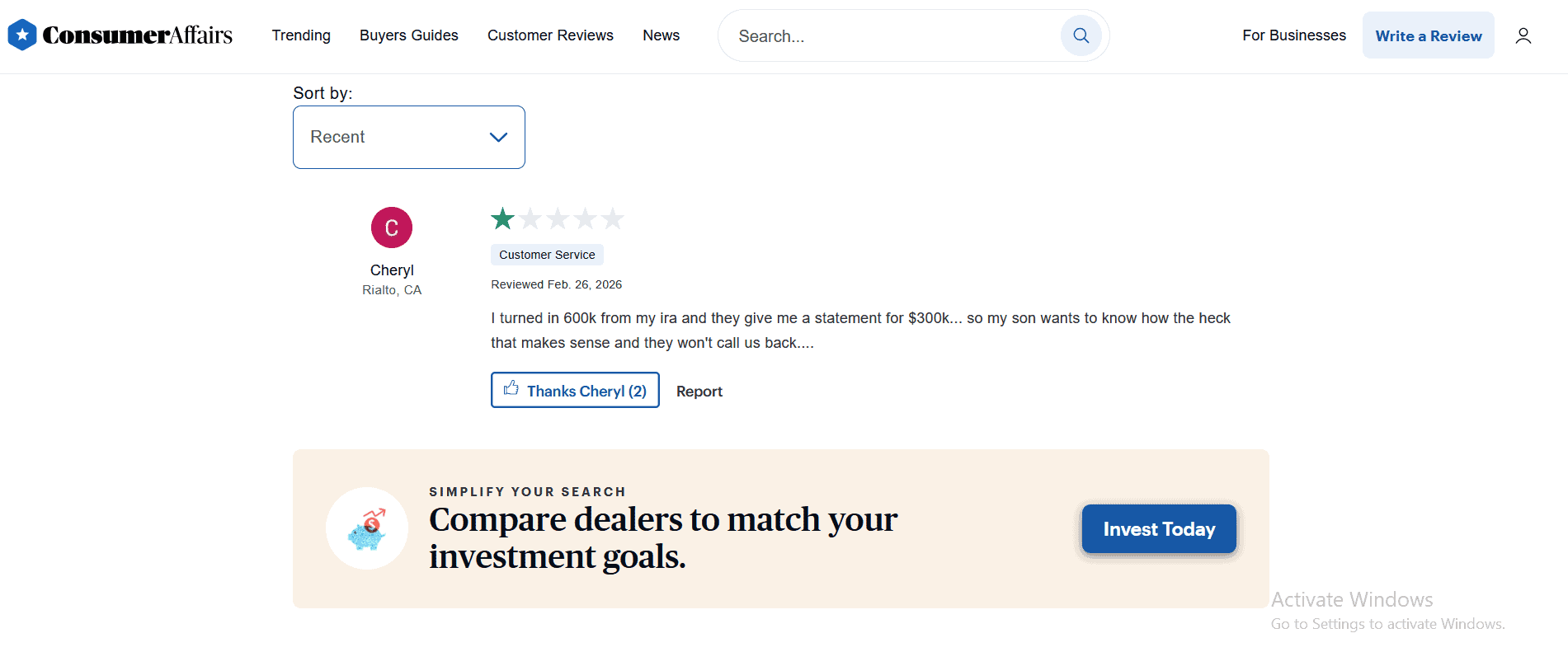This screenshot has width=1568, height=652.
Task: Expand the Sort by Recent dropdown
Action: click(409, 137)
